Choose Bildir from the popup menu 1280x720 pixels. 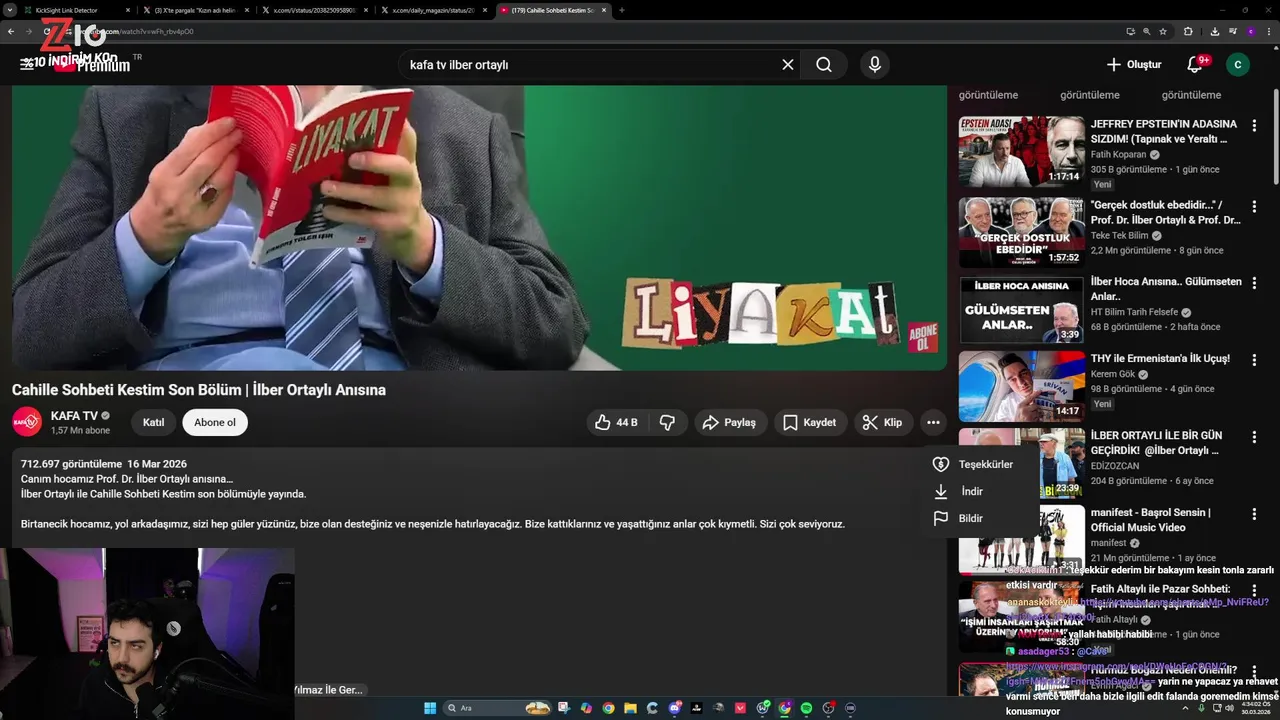[x=985, y=518]
